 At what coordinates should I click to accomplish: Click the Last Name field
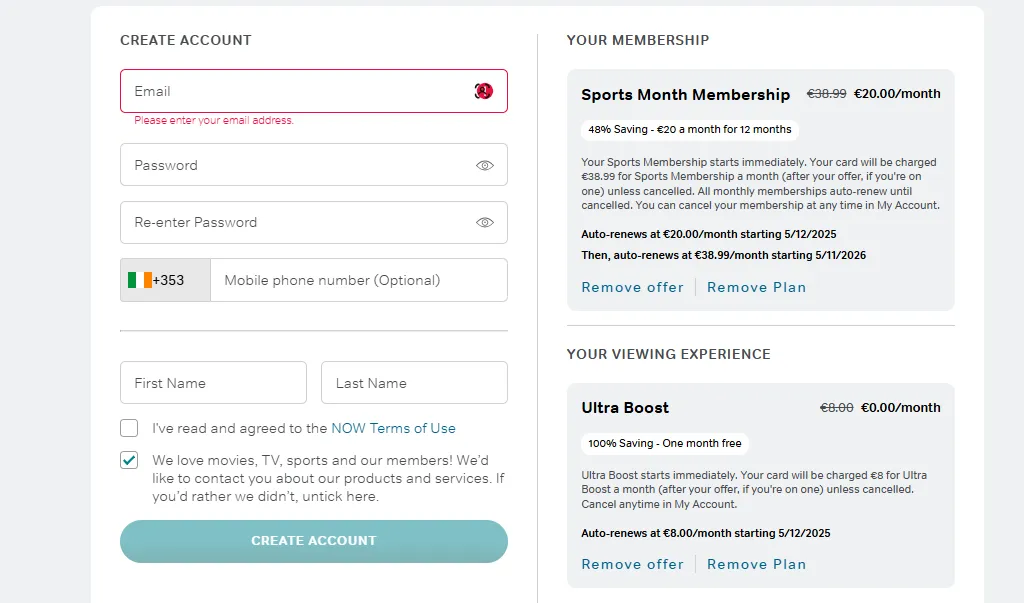414,383
